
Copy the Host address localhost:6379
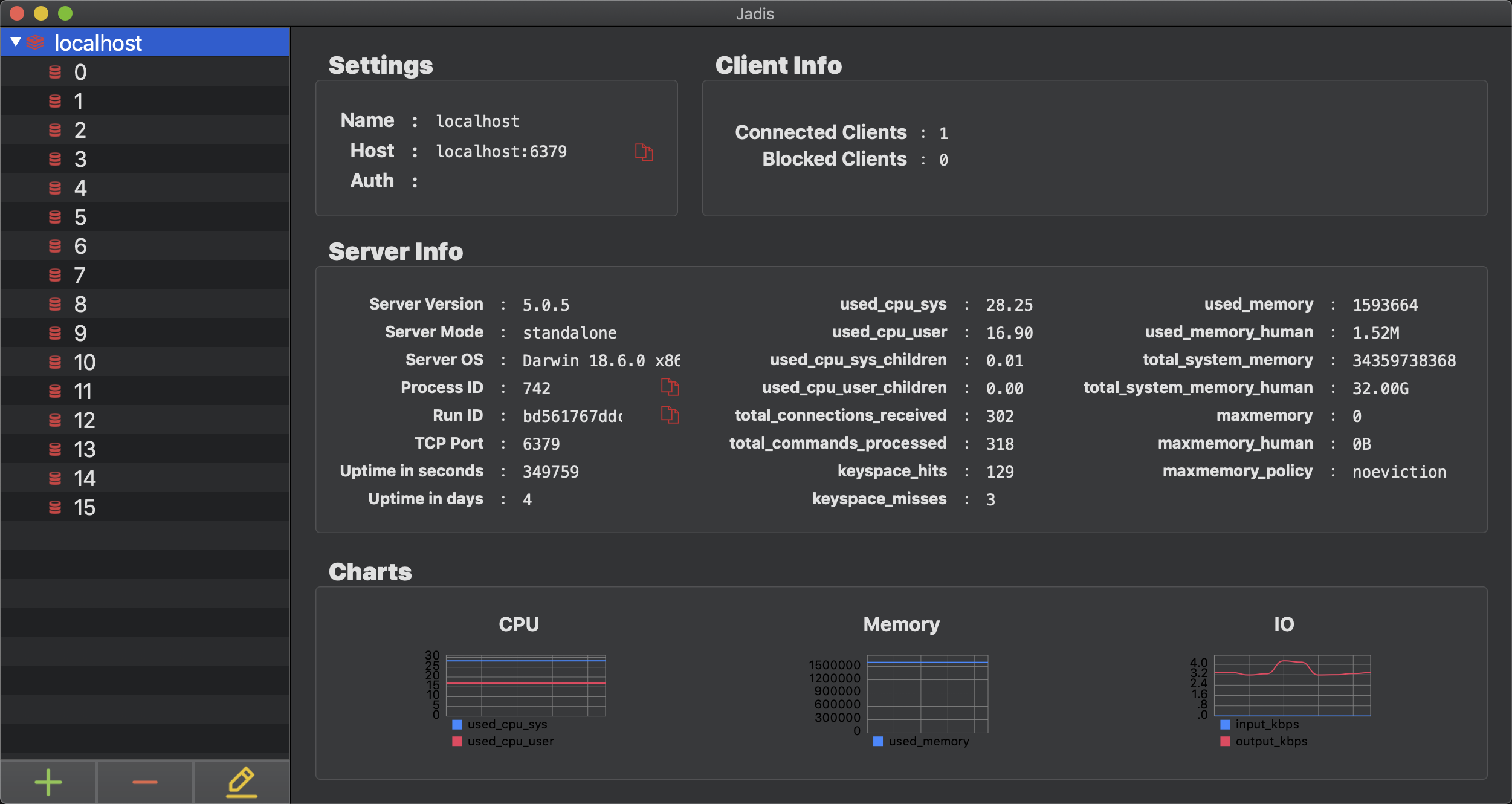pos(644,152)
